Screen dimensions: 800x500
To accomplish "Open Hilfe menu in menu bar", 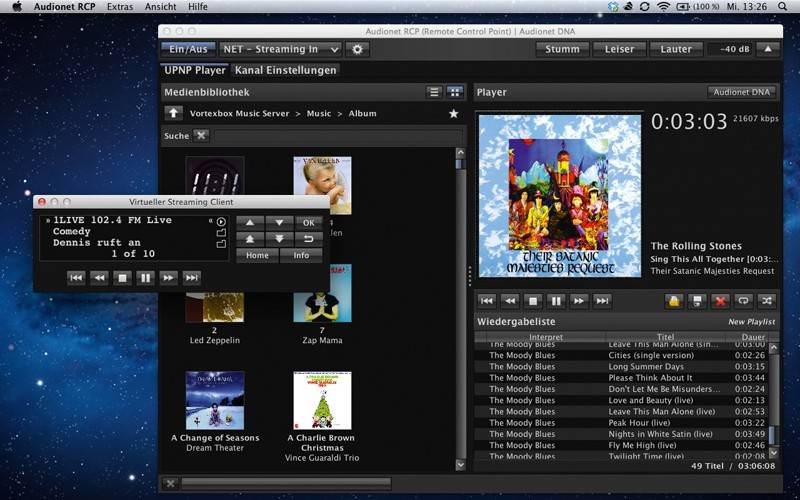I will [x=197, y=7].
